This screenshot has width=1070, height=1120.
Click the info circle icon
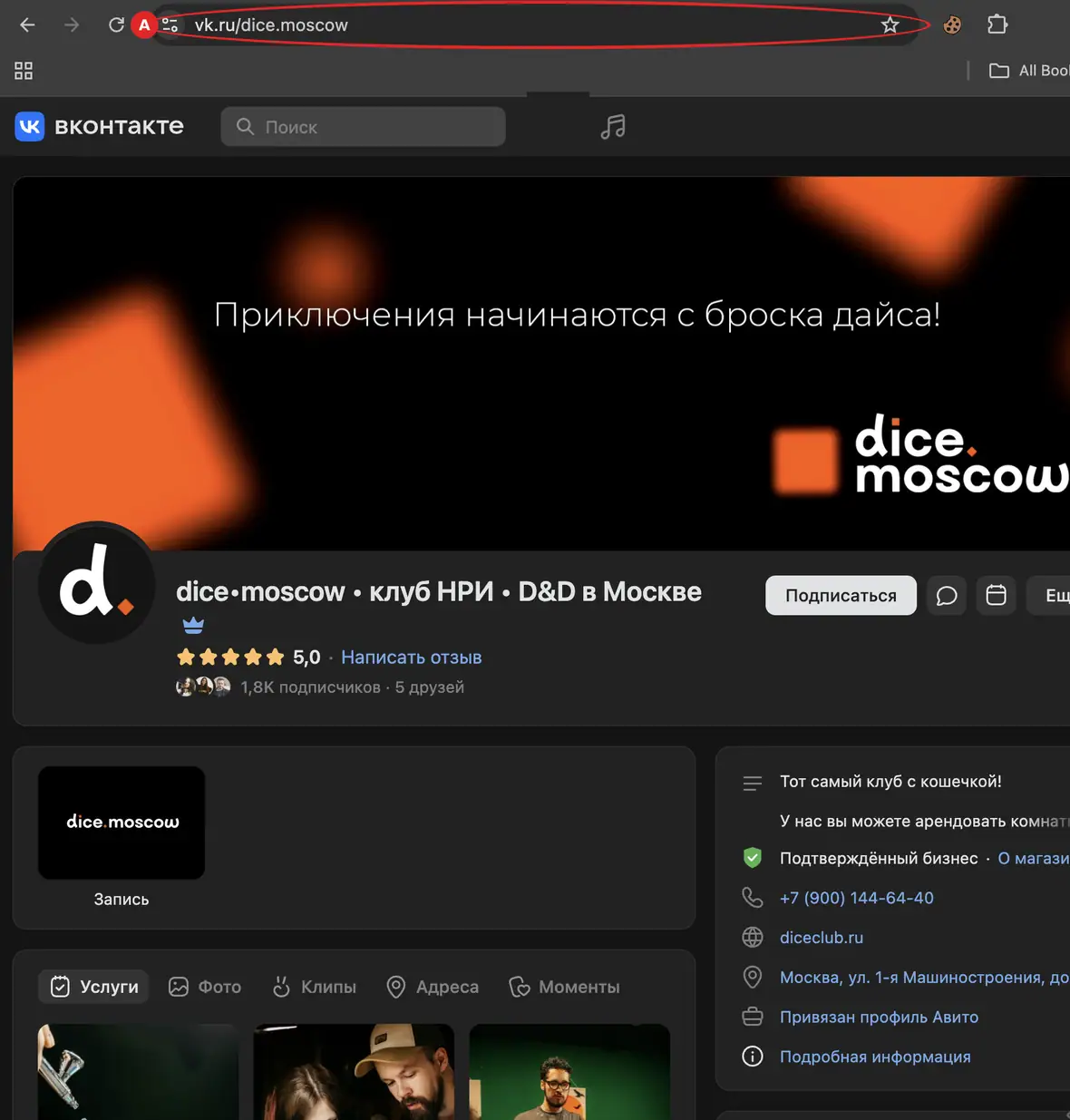pyautogui.click(x=753, y=1057)
